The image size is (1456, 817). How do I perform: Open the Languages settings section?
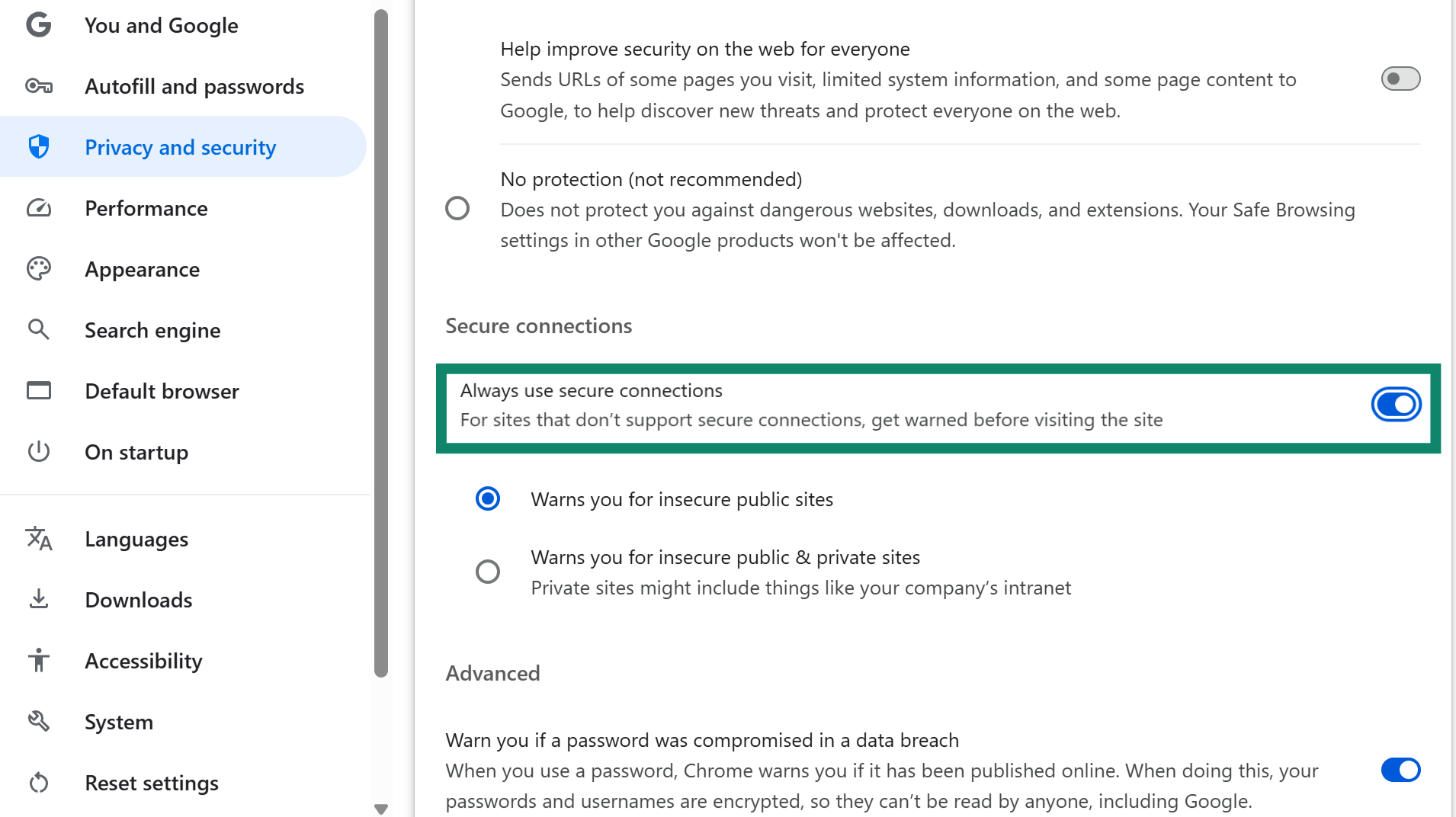tap(136, 538)
